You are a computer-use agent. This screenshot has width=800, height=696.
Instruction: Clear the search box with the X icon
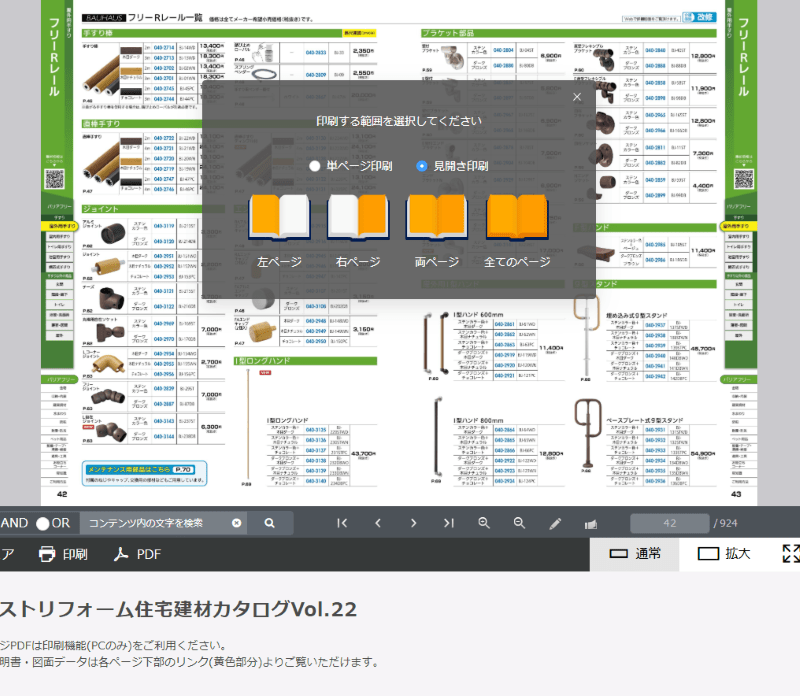235,523
